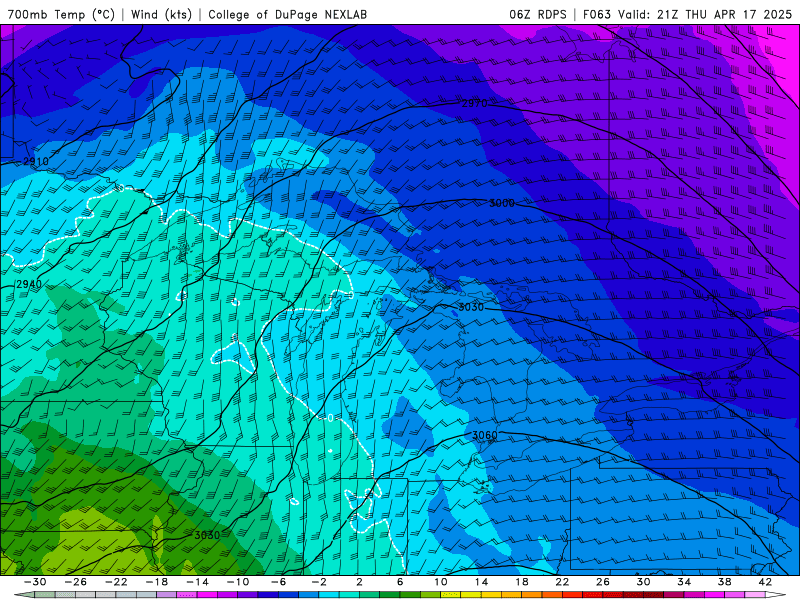This screenshot has height=600, width=800.
Task: Click the 3000 height contour label
Action: 502,203
